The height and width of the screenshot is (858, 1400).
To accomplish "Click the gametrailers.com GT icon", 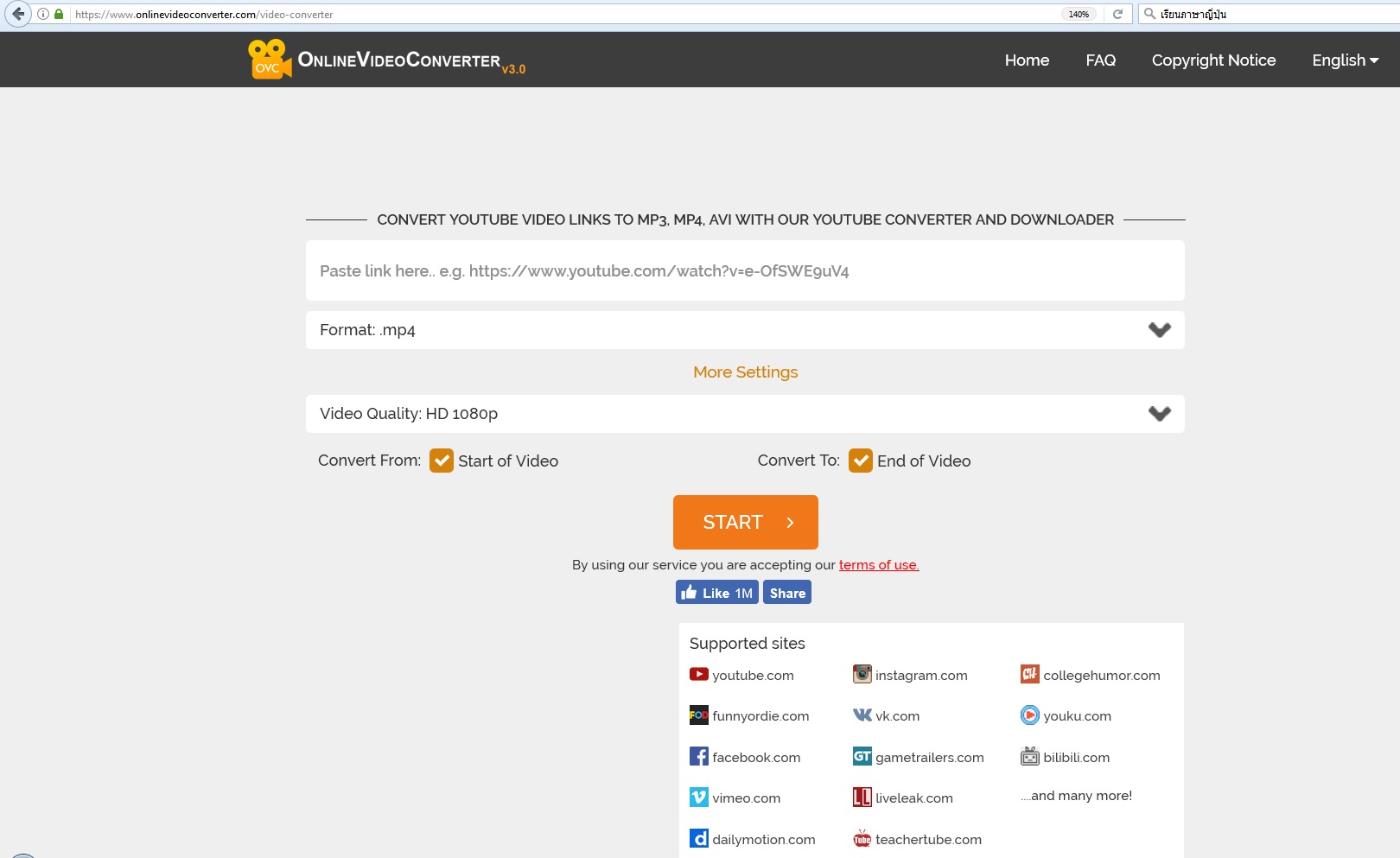I will click(862, 756).
